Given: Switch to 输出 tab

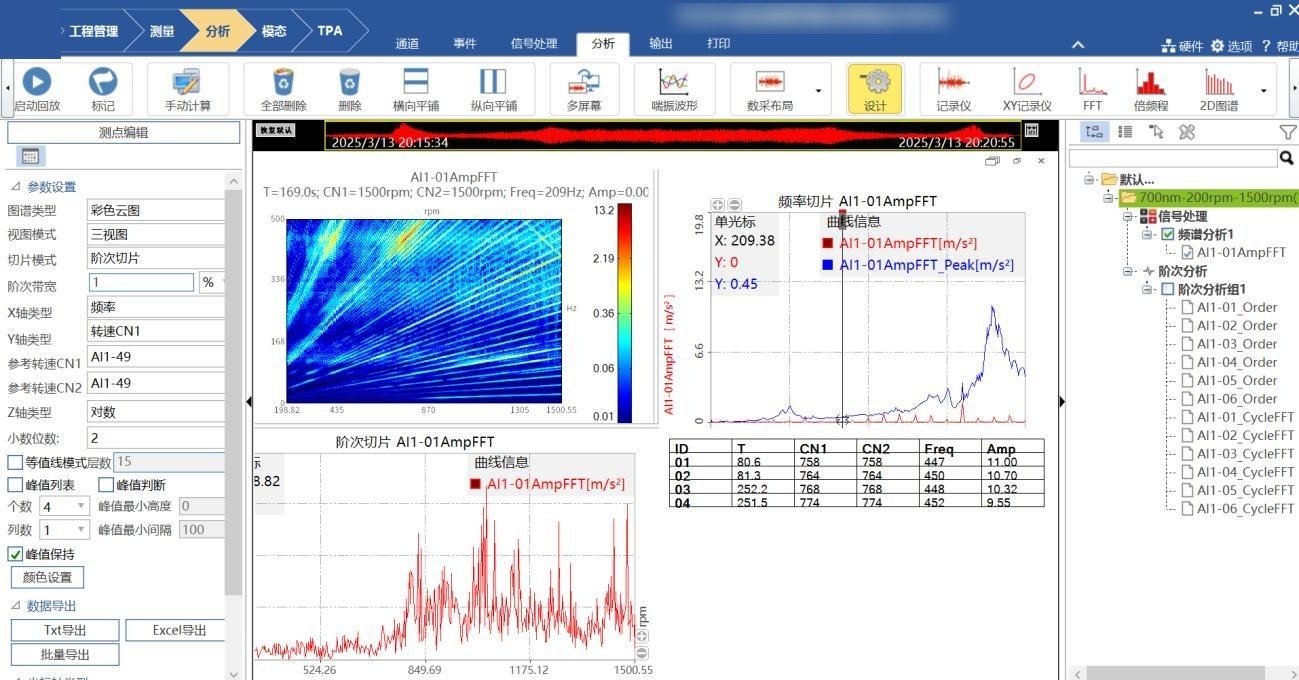Looking at the screenshot, I should (660, 44).
